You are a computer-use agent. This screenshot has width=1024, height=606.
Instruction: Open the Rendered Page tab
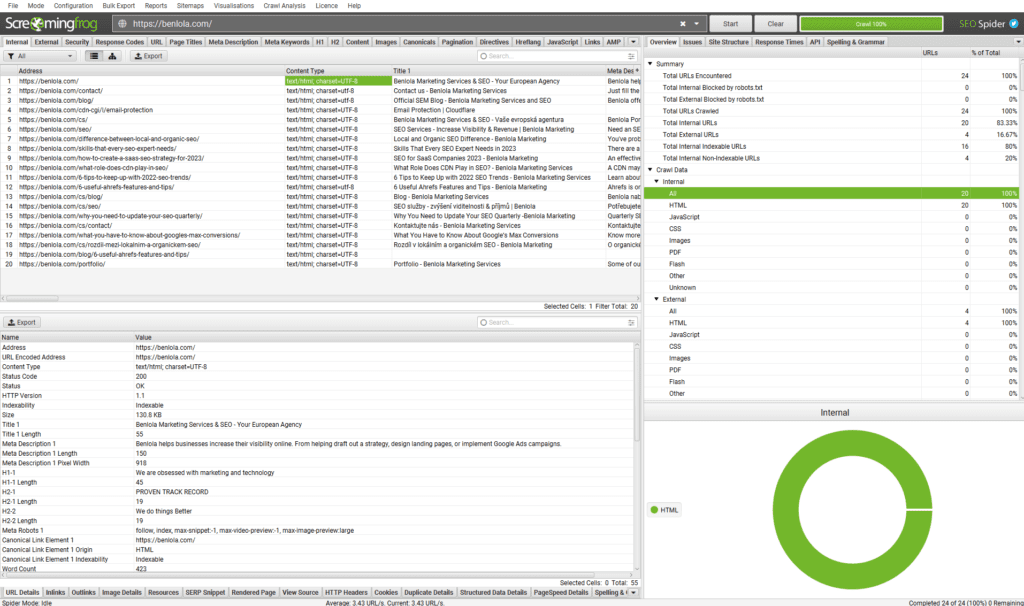click(x=253, y=593)
